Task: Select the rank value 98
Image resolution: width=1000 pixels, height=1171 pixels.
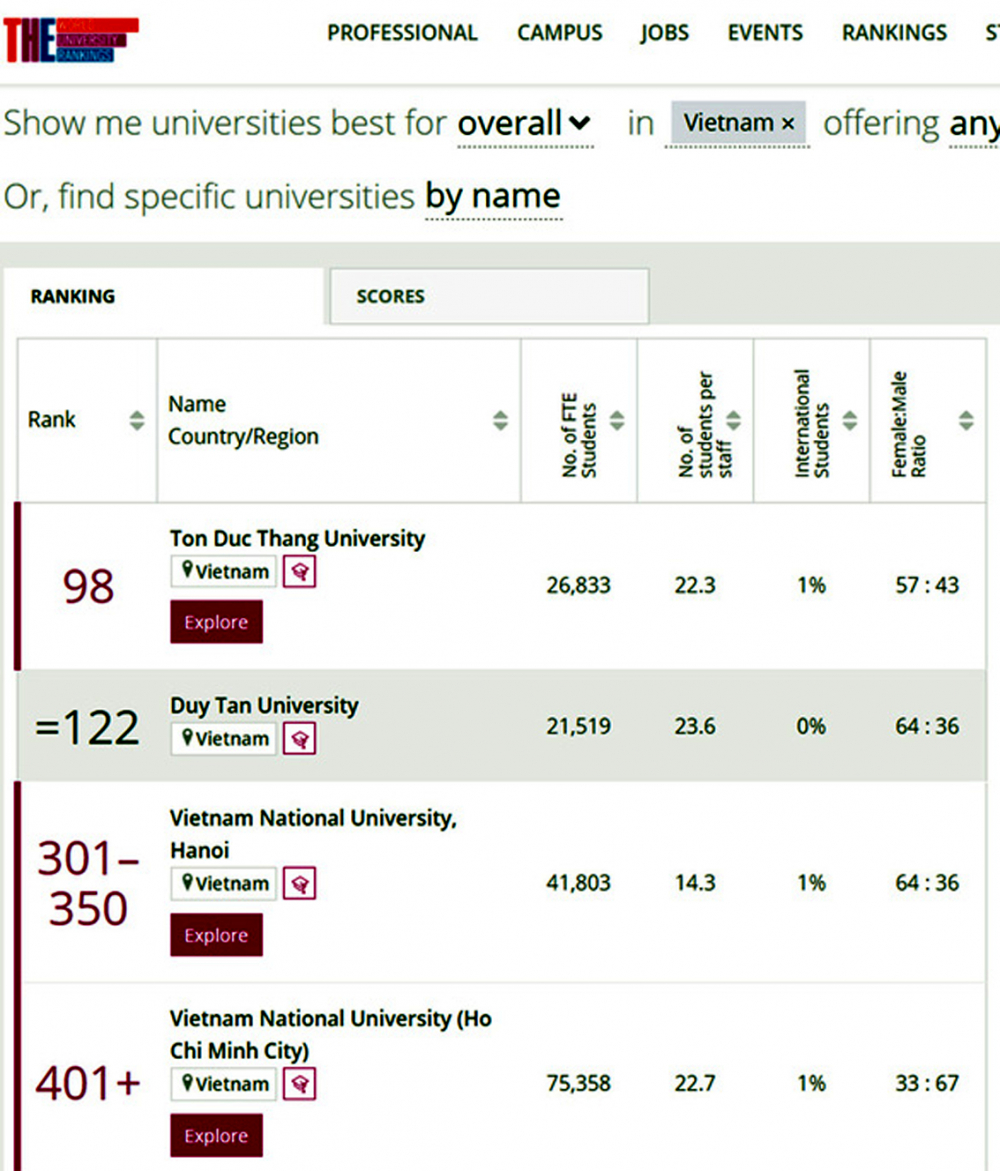Action: pyautogui.click(x=88, y=586)
